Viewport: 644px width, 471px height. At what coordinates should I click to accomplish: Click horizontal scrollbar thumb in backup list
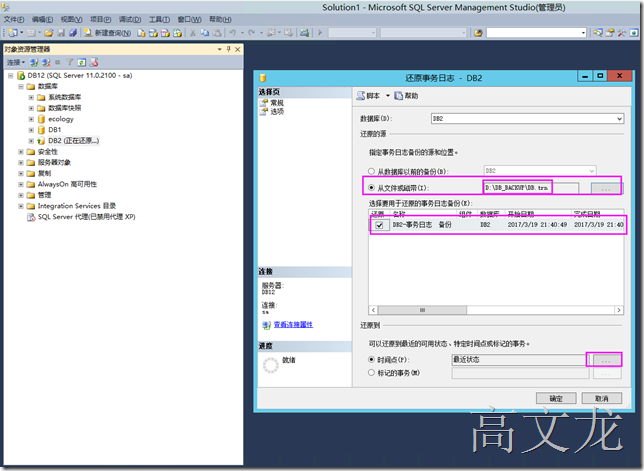coord(422,310)
